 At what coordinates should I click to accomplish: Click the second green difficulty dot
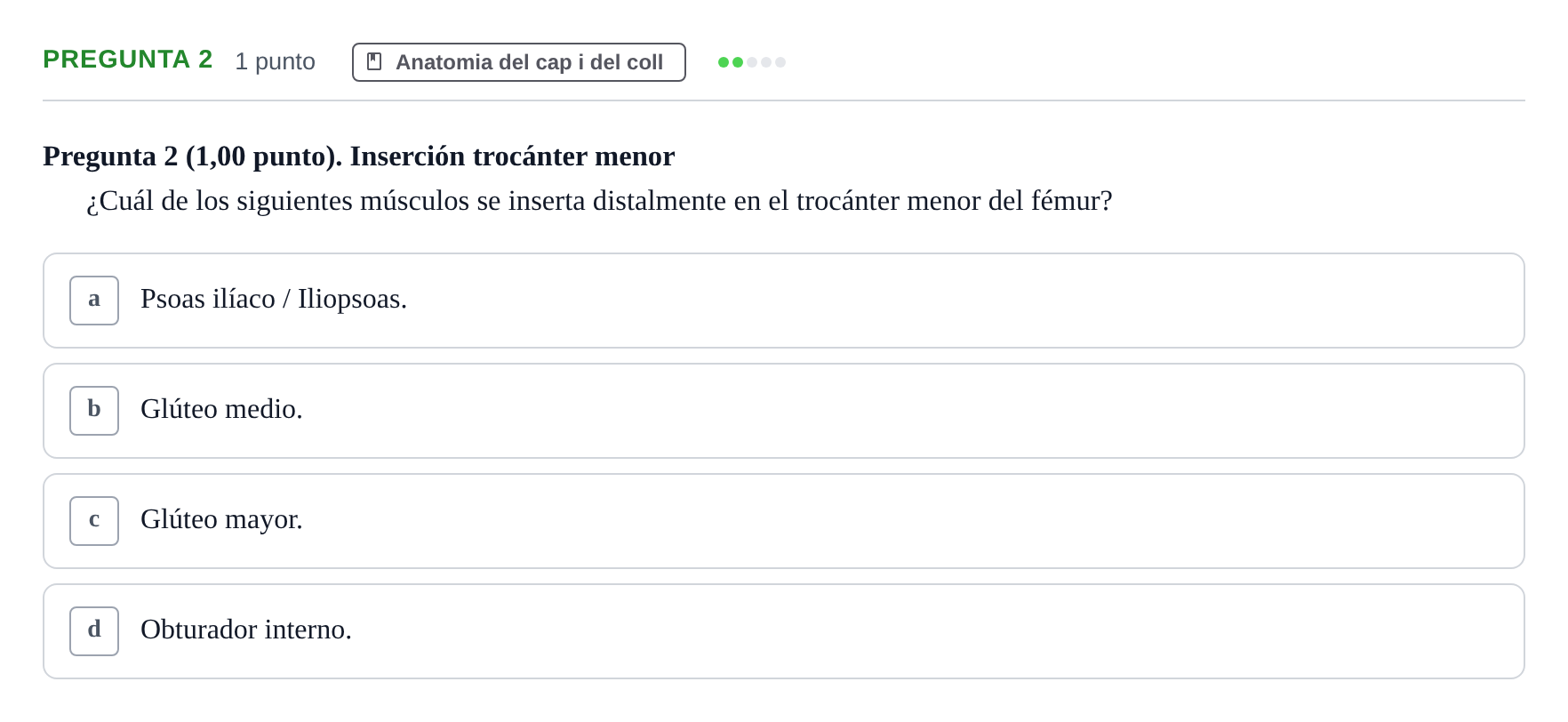coord(738,62)
